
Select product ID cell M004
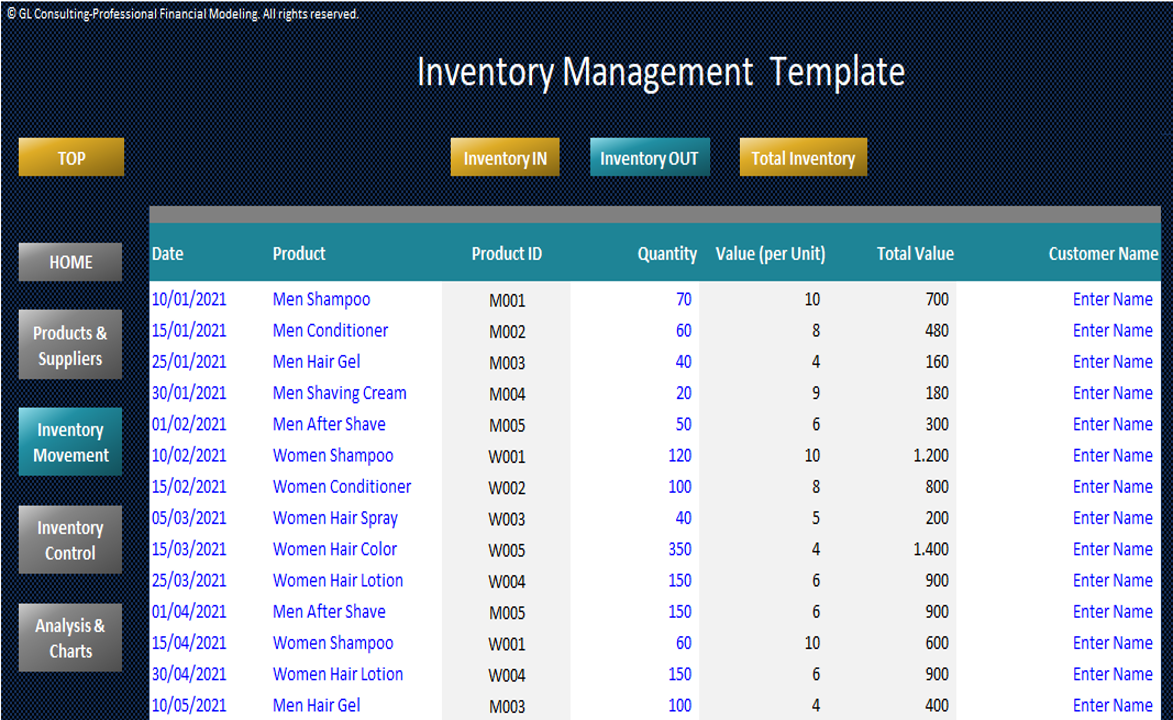(507, 394)
